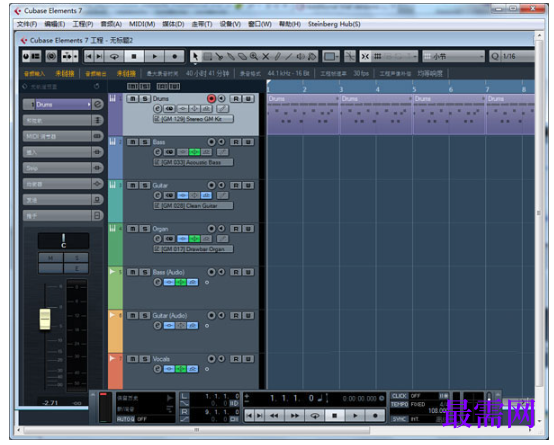Open Organ Drawbar Organ program selector
The width and height of the screenshot is (554, 445).
193,249
